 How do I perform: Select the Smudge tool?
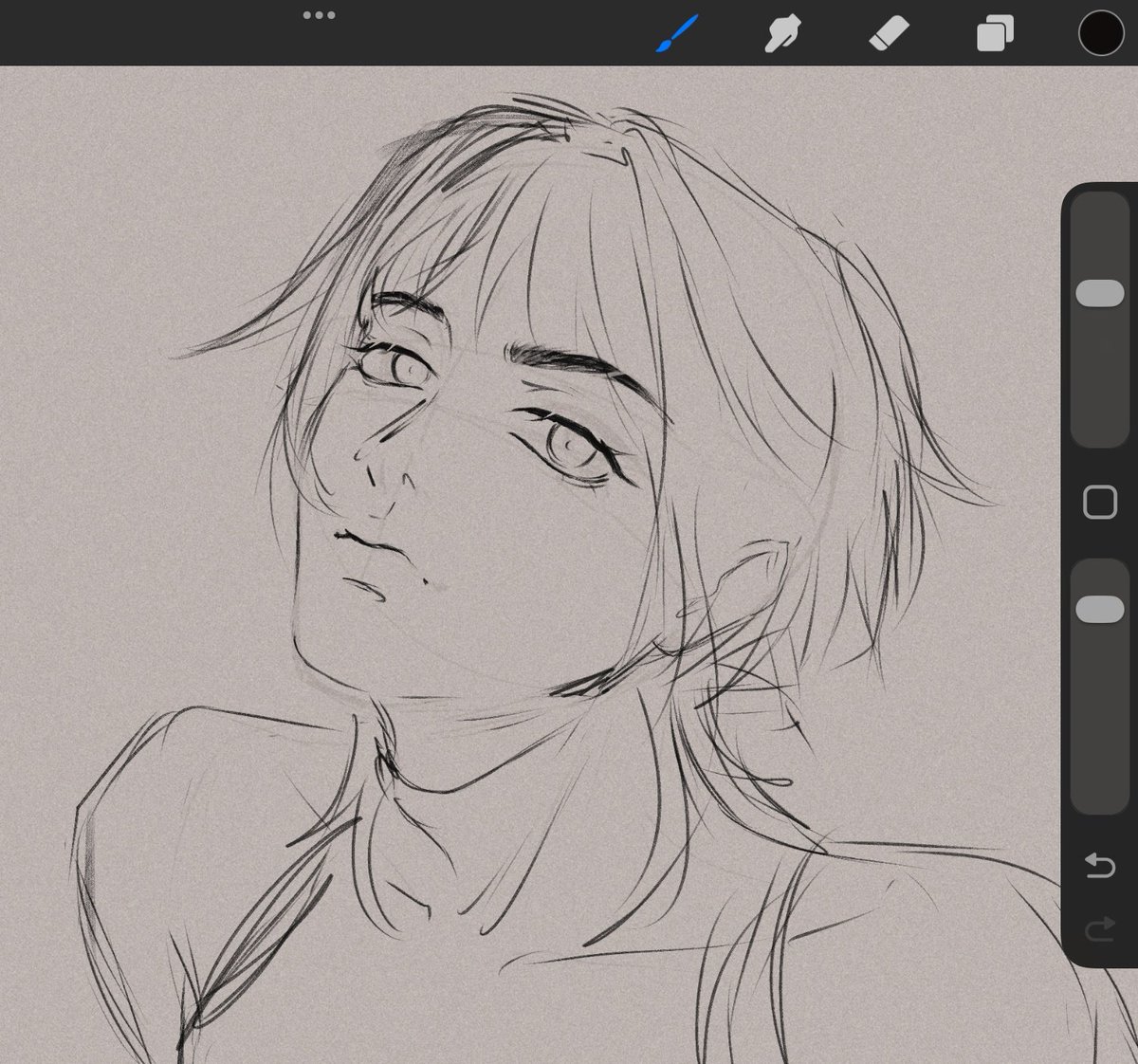pyautogui.click(x=782, y=34)
